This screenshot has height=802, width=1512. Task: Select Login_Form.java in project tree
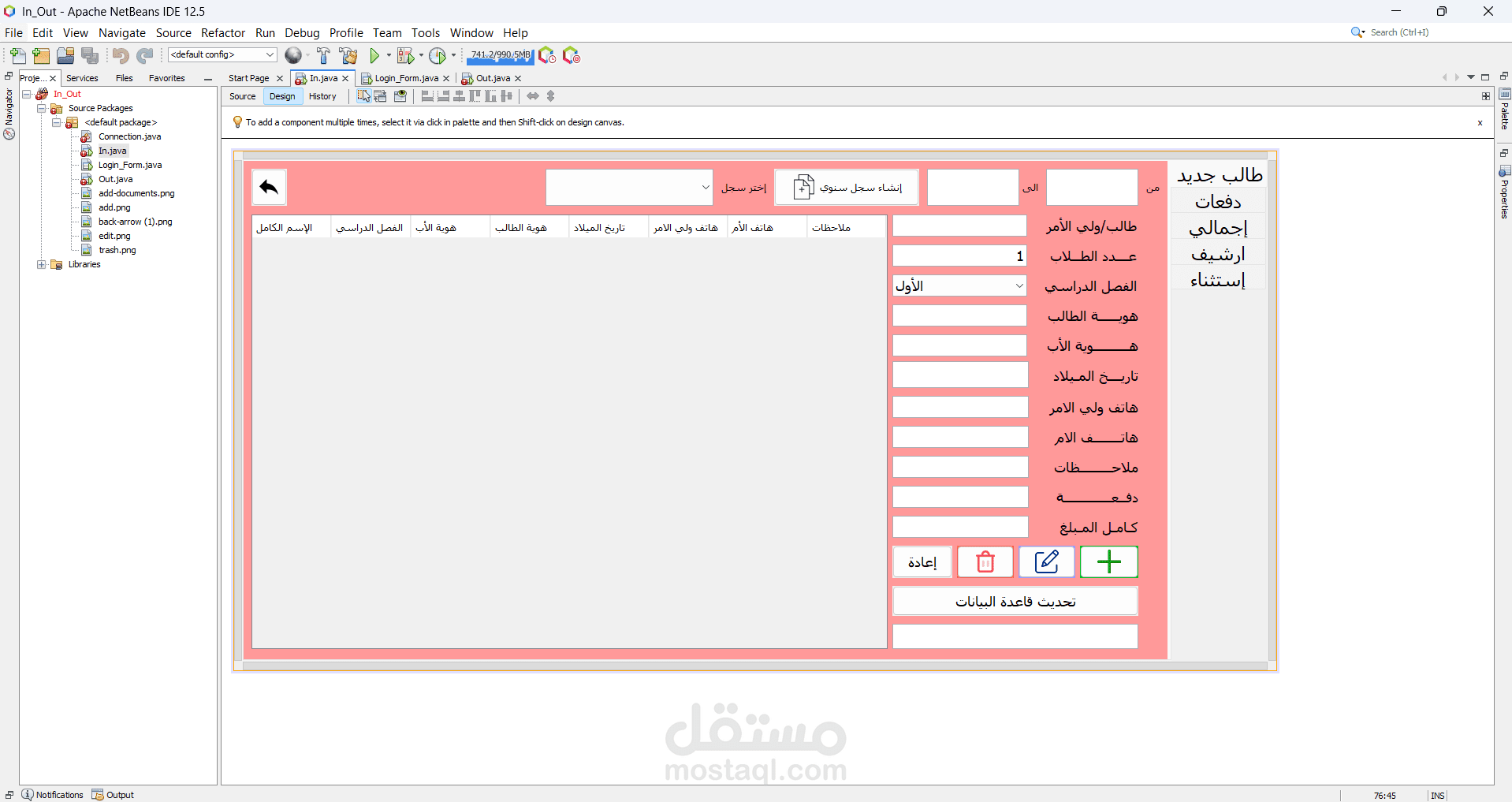coord(130,165)
